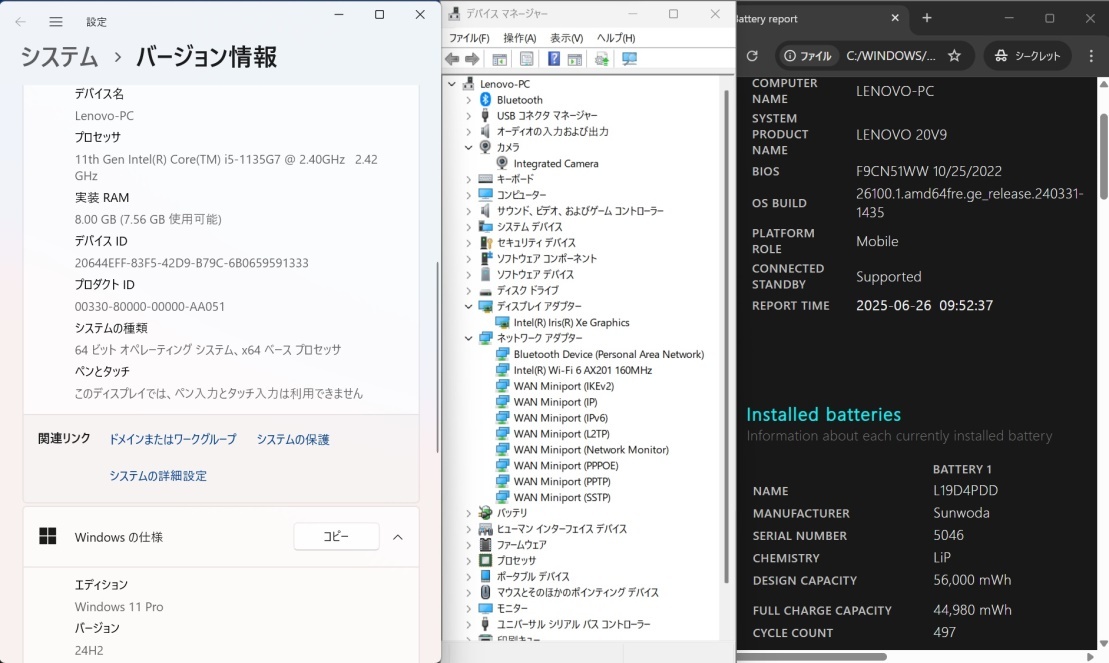
Task: Collapse the Windows の仕様 section chevron
Action: tap(398, 537)
